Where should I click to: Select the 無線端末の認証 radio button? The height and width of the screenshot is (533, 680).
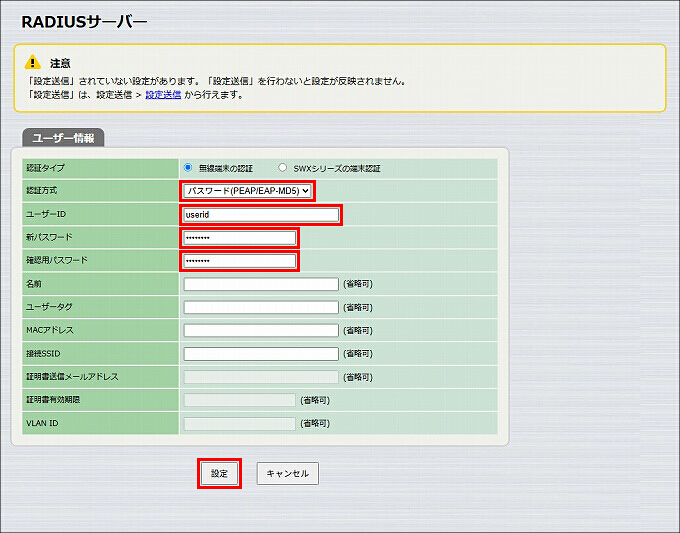(x=188, y=167)
